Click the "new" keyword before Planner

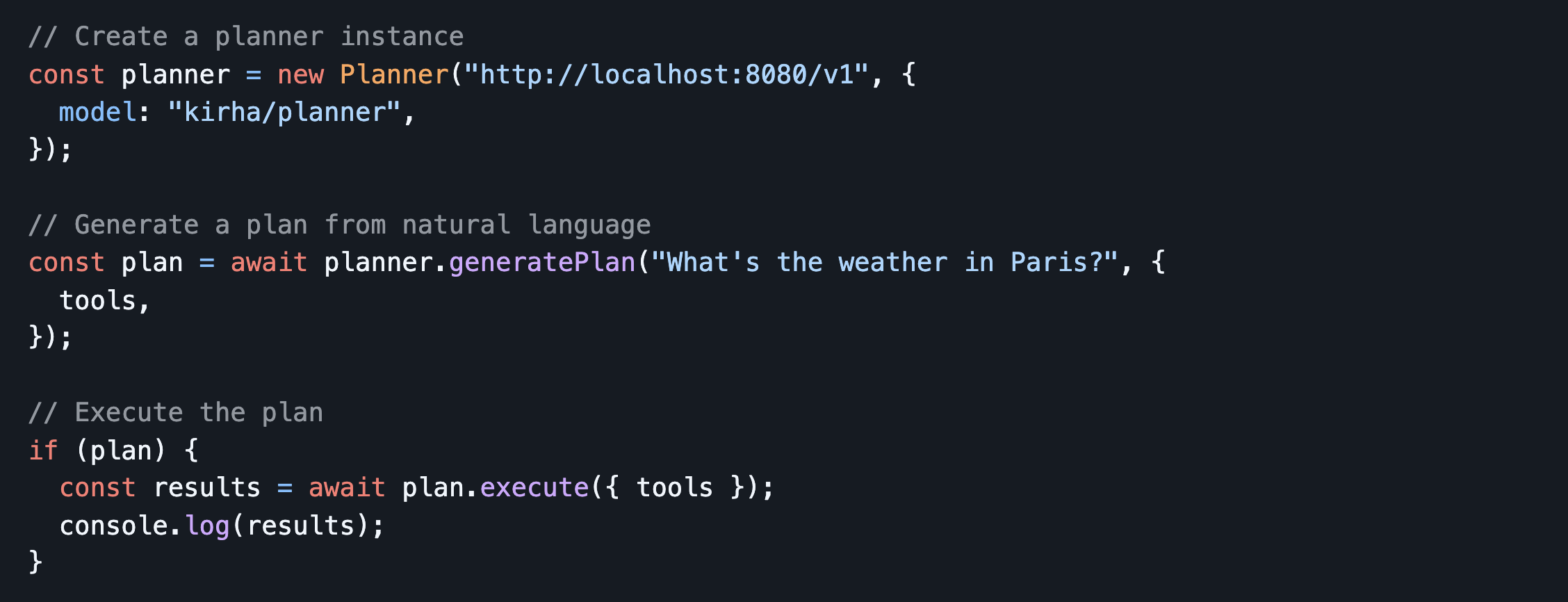(x=300, y=74)
